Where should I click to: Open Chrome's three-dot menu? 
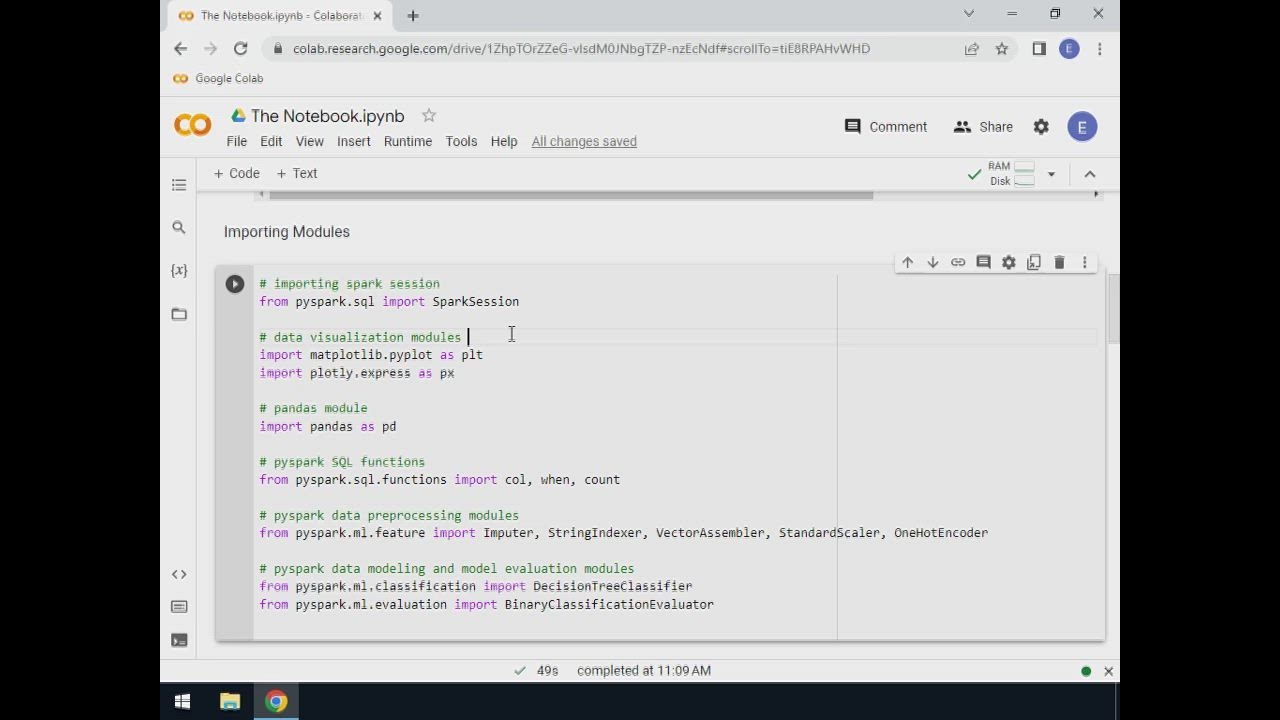coord(1100,49)
